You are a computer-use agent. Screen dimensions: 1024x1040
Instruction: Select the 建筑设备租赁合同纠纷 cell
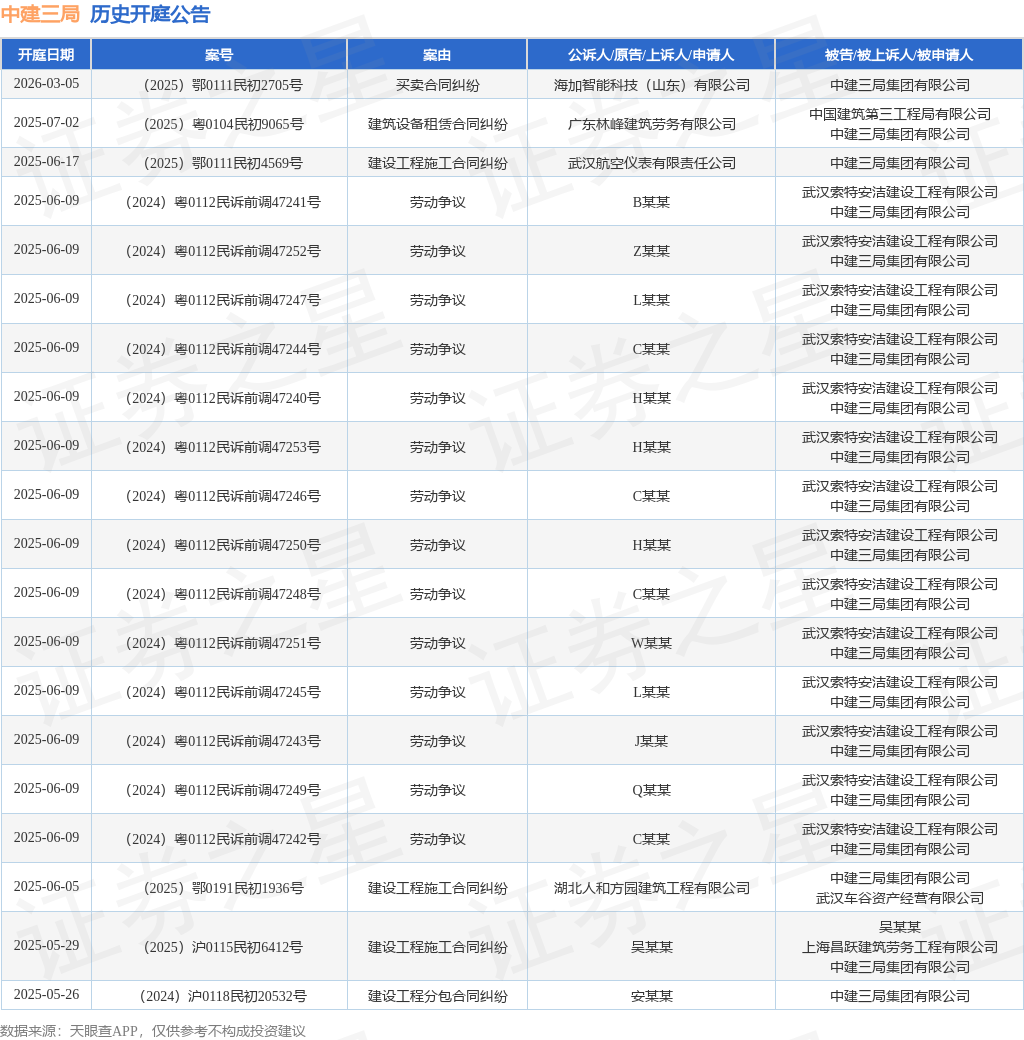tap(438, 124)
